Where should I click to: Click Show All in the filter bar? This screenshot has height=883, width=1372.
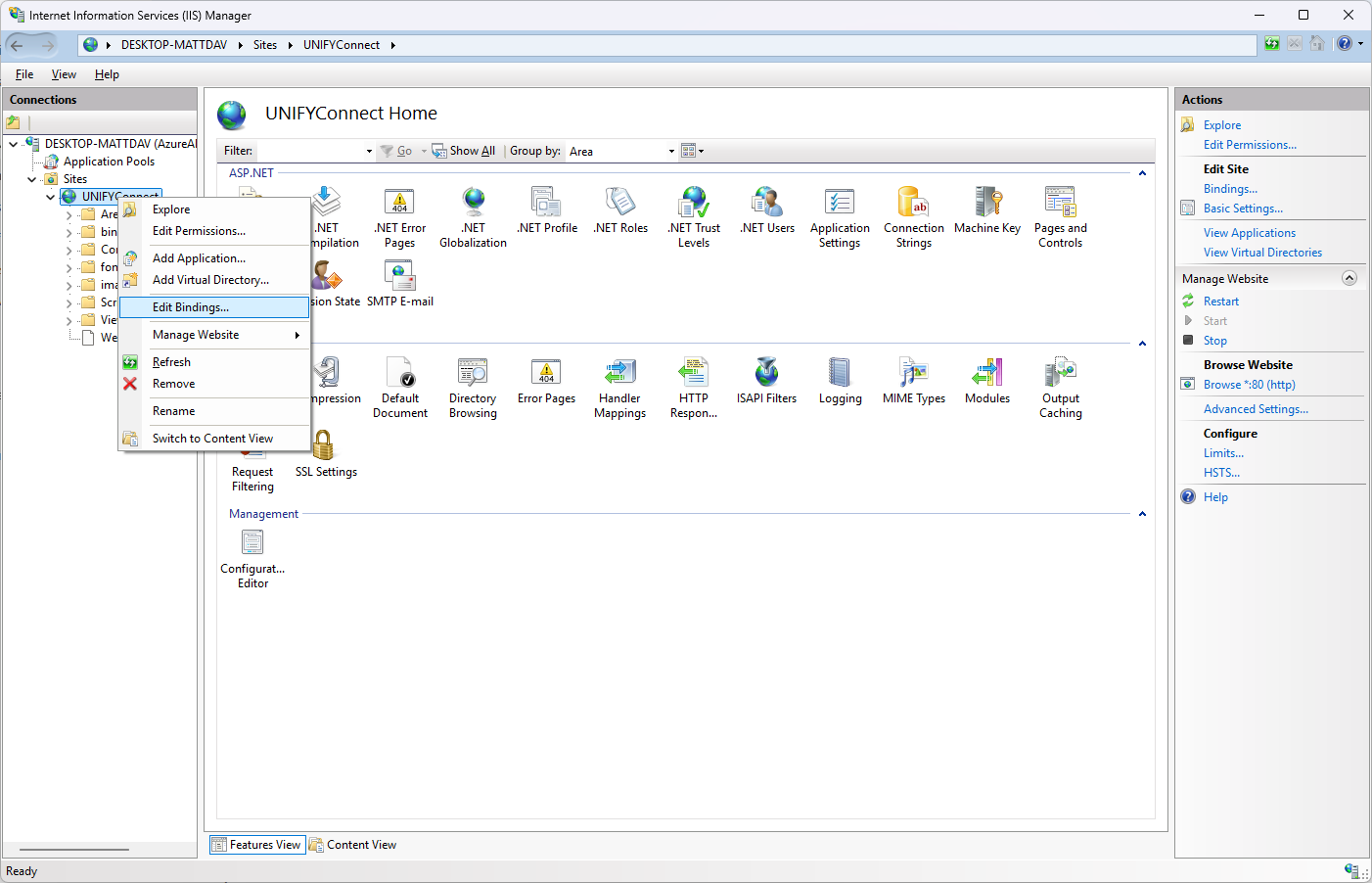[x=464, y=151]
